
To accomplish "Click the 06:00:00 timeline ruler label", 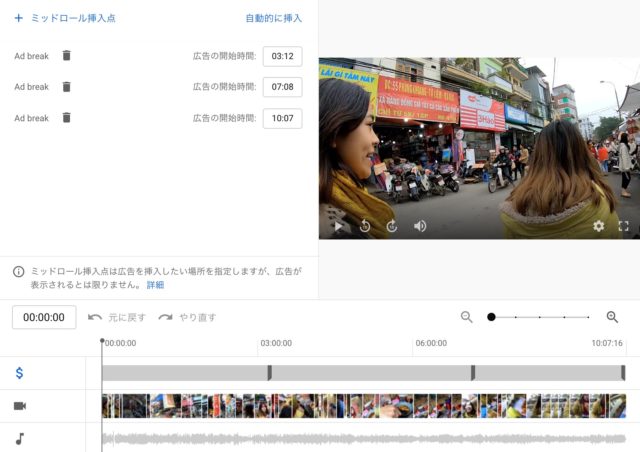I will 431,343.
